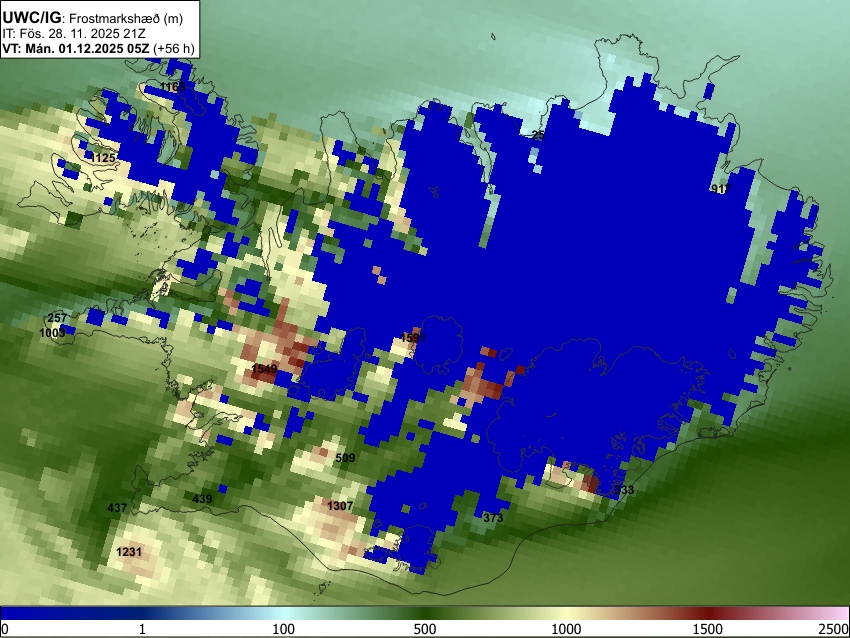Select the 437 value label
The image size is (850, 638).
click(117, 508)
